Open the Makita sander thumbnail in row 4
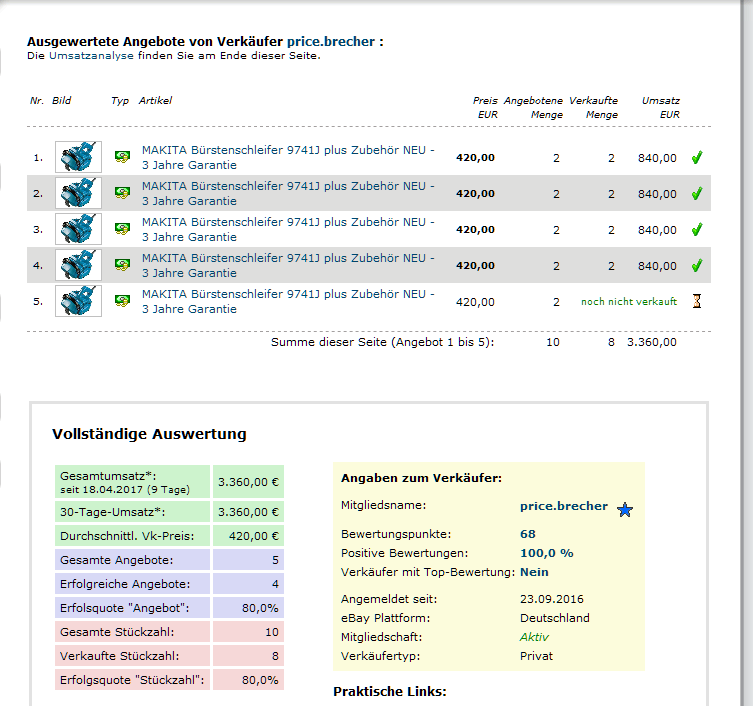The image size is (753, 706). tap(78, 265)
